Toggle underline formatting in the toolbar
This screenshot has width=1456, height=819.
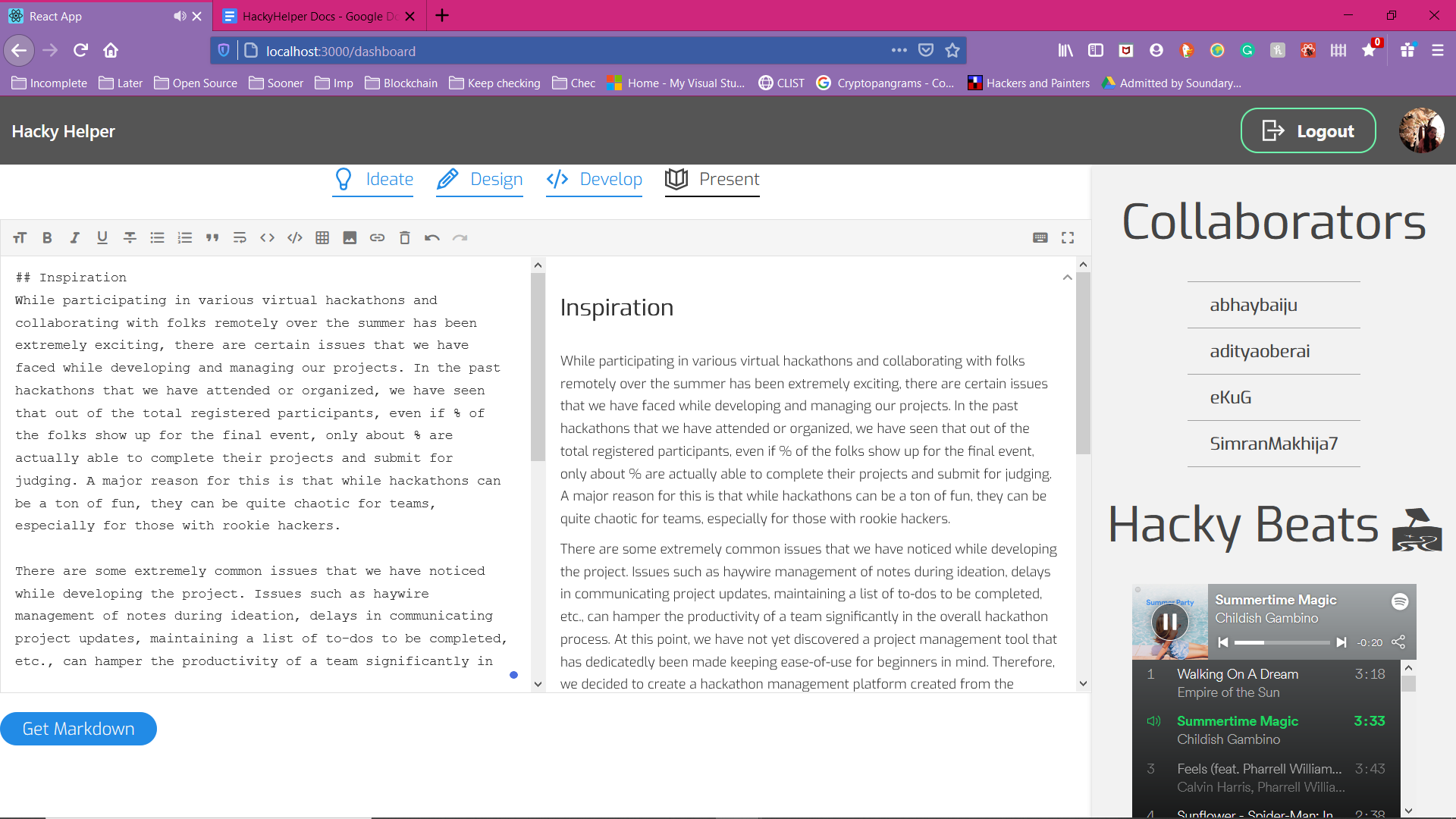[102, 238]
